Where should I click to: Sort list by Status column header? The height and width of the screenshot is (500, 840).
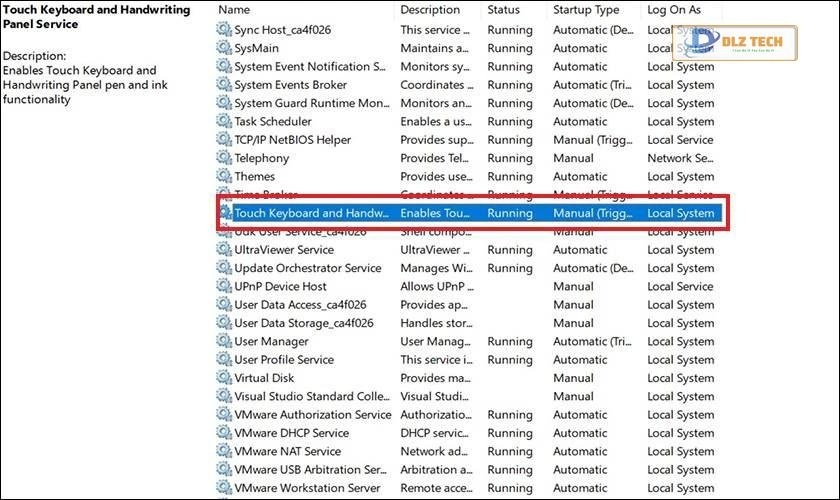coord(504,9)
